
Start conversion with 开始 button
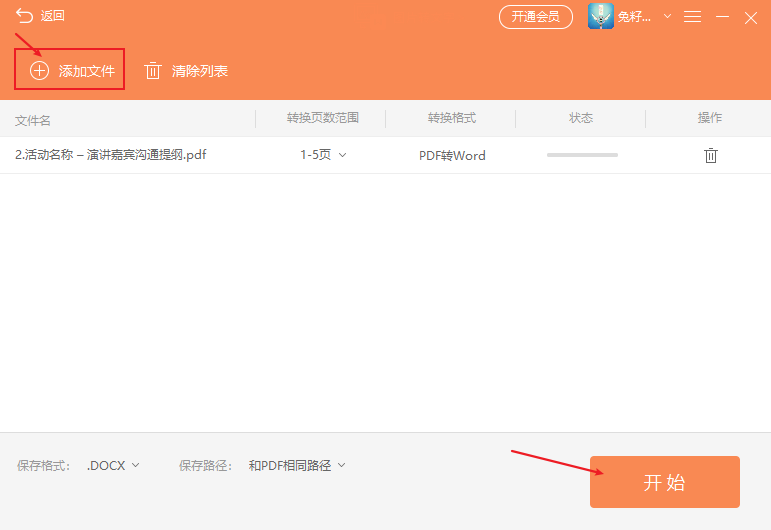[x=665, y=482]
